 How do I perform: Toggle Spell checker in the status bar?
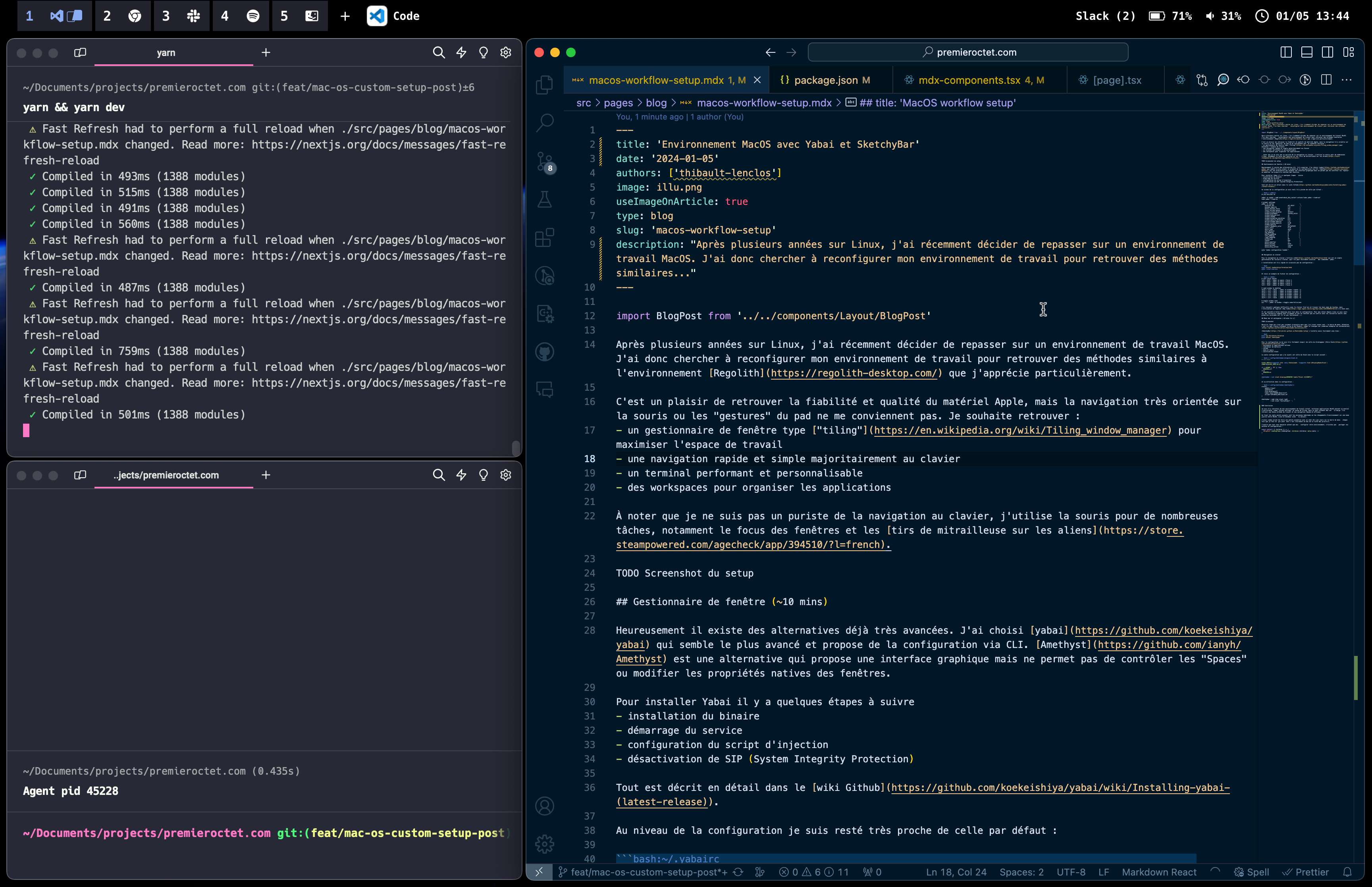click(x=1252, y=872)
